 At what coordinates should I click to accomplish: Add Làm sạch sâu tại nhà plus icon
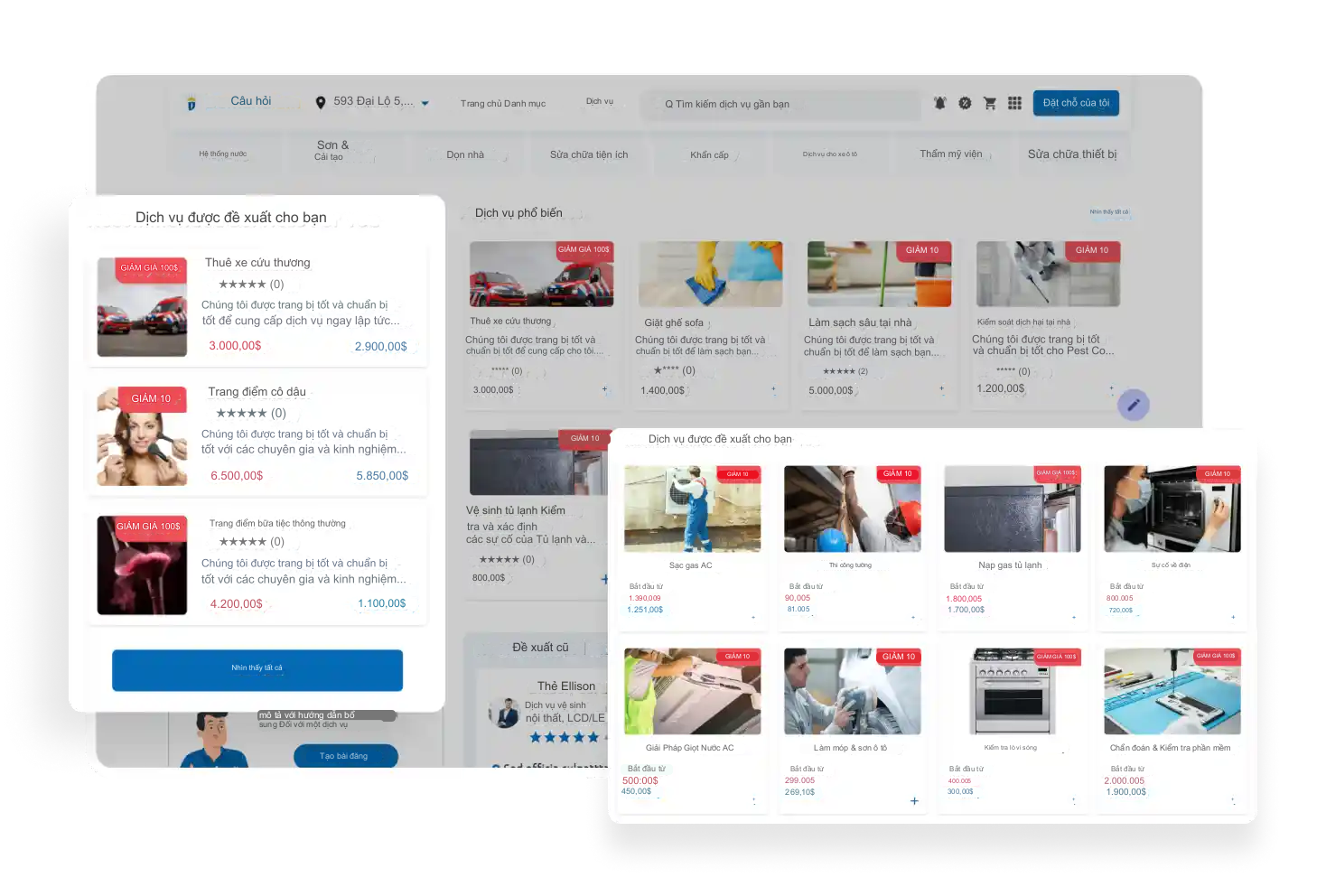(941, 388)
